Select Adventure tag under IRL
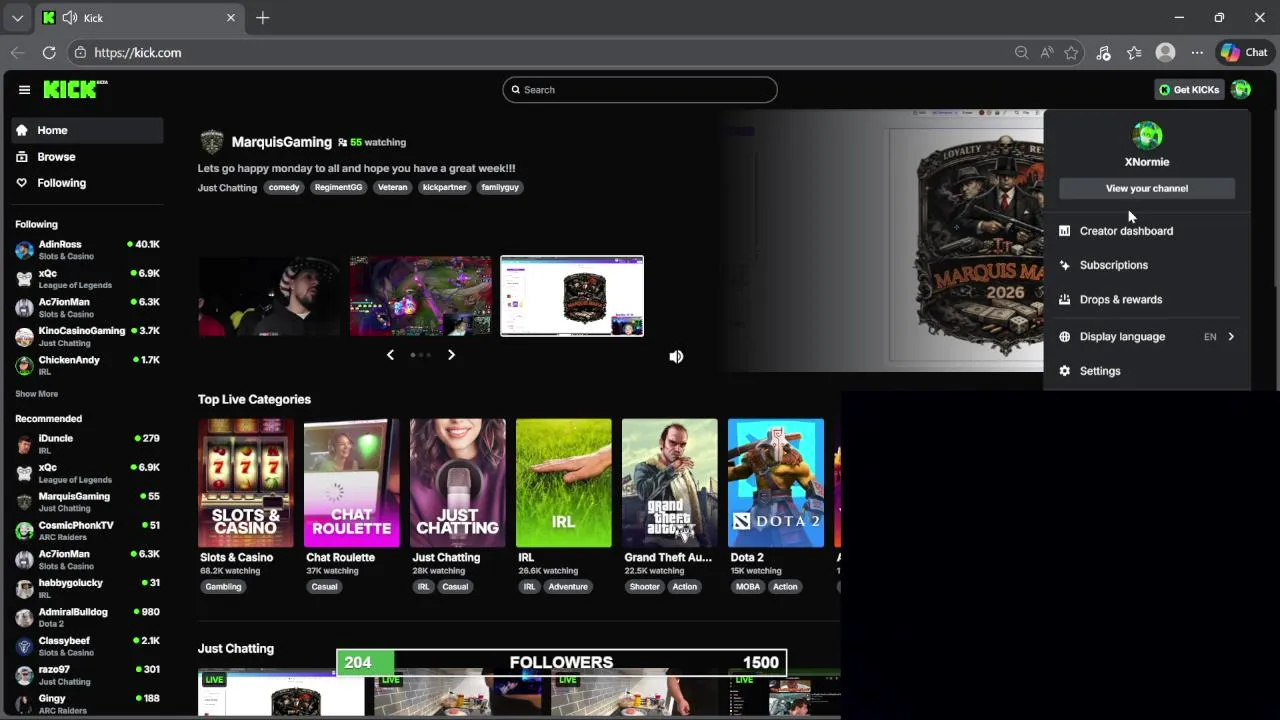Image resolution: width=1280 pixels, height=720 pixels. 567,587
